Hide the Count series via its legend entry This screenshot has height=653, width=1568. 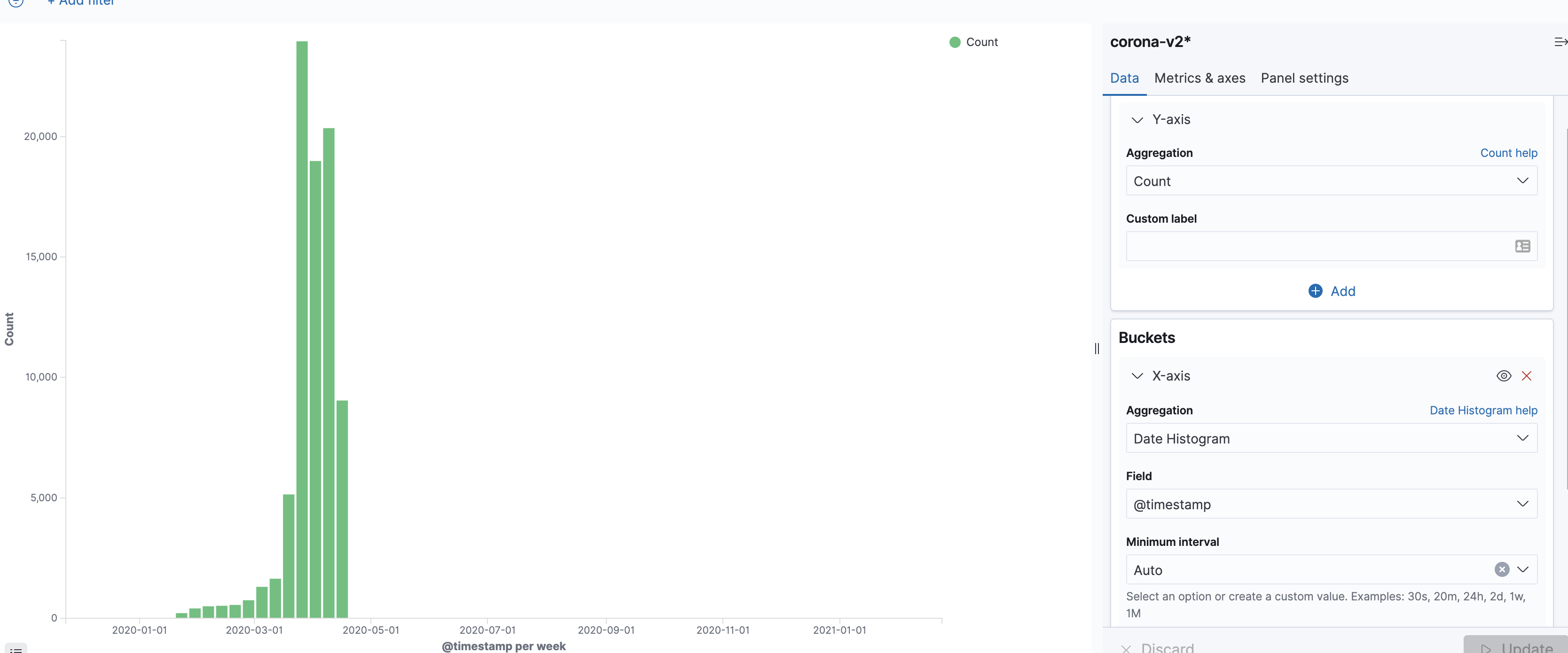click(x=981, y=42)
